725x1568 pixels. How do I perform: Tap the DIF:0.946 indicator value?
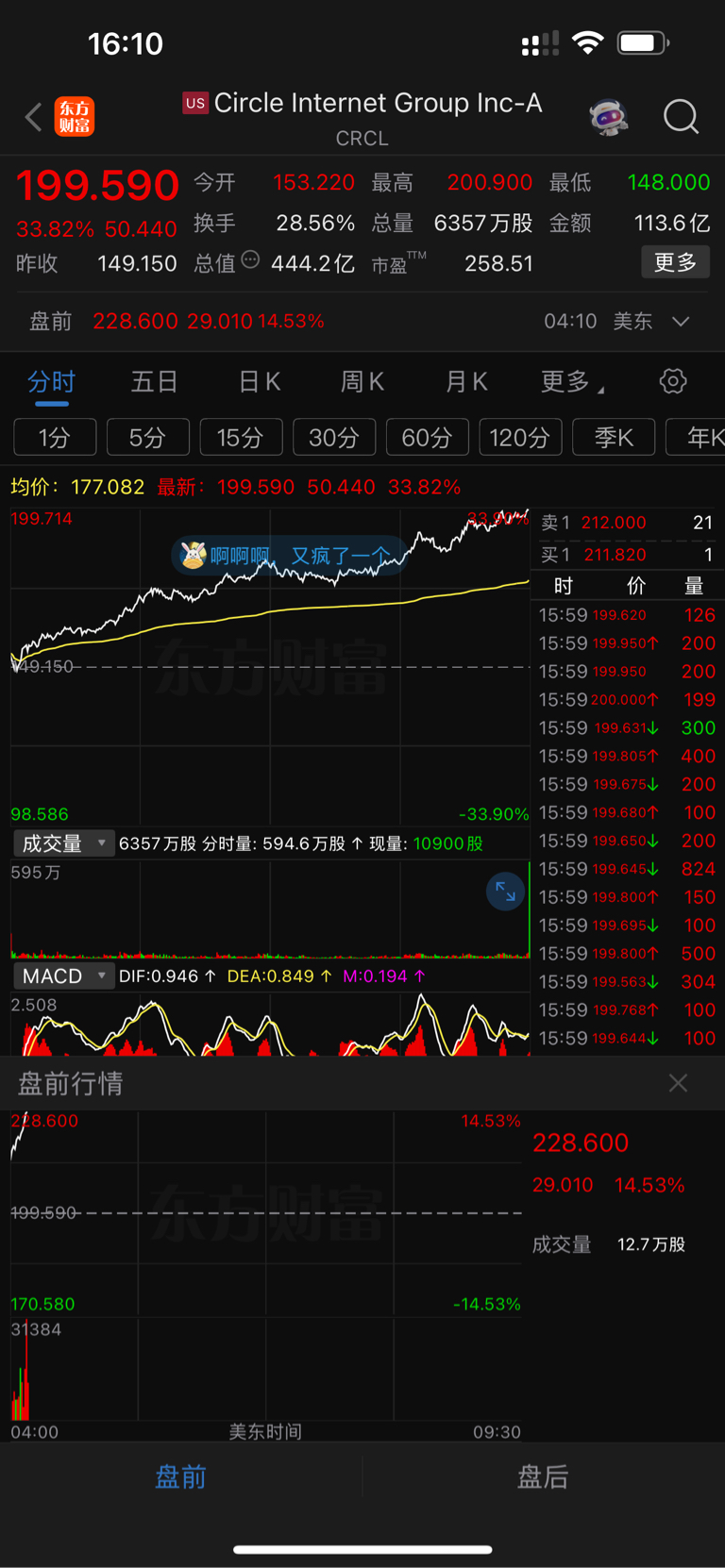tap(167, 976)
